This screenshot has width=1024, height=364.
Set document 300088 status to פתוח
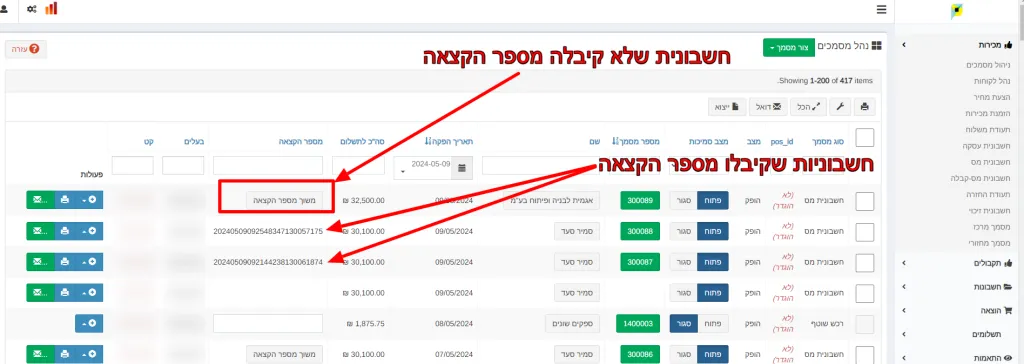pos(712,231)
